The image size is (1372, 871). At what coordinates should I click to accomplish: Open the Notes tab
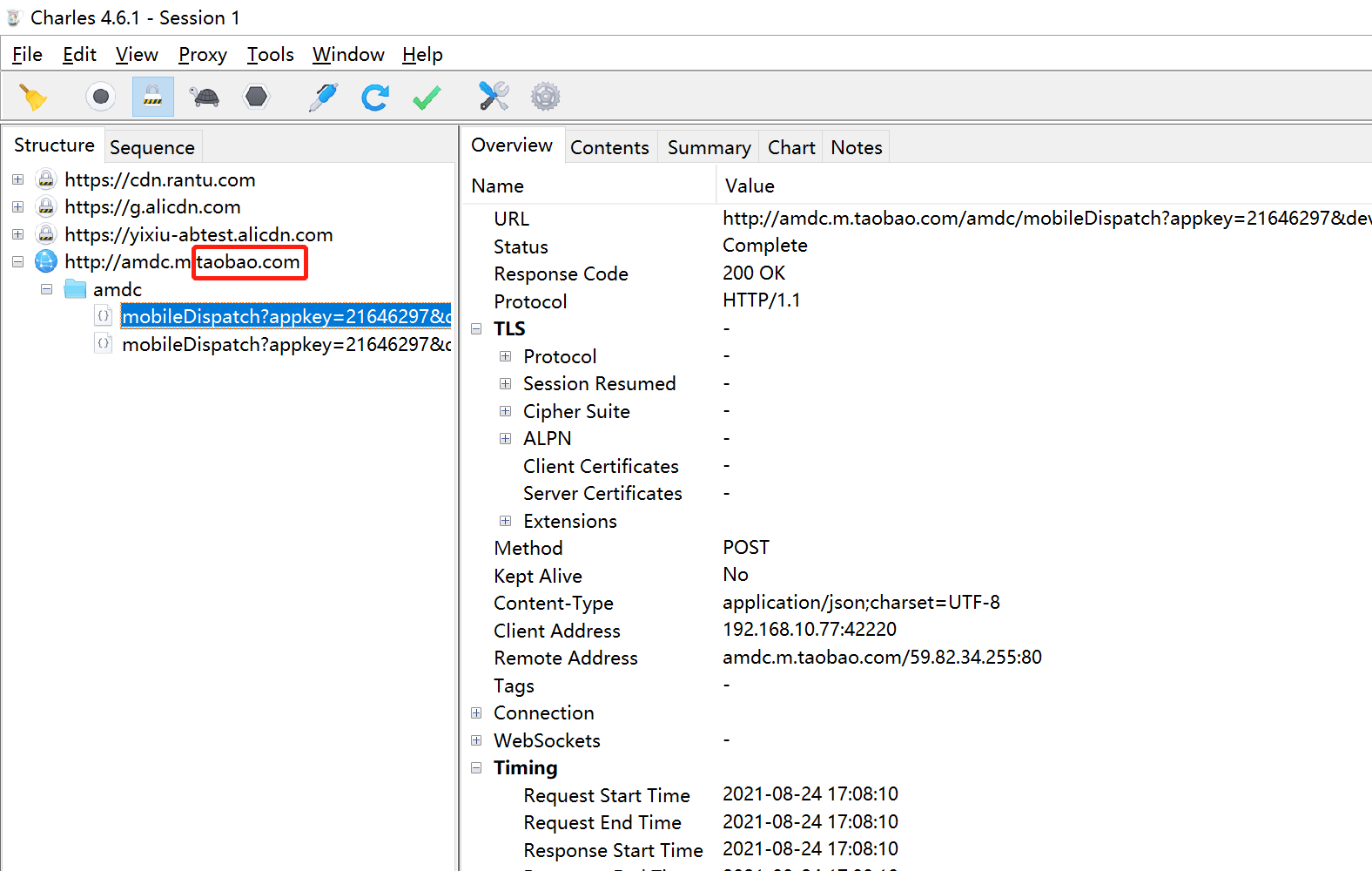pos(857,147)
